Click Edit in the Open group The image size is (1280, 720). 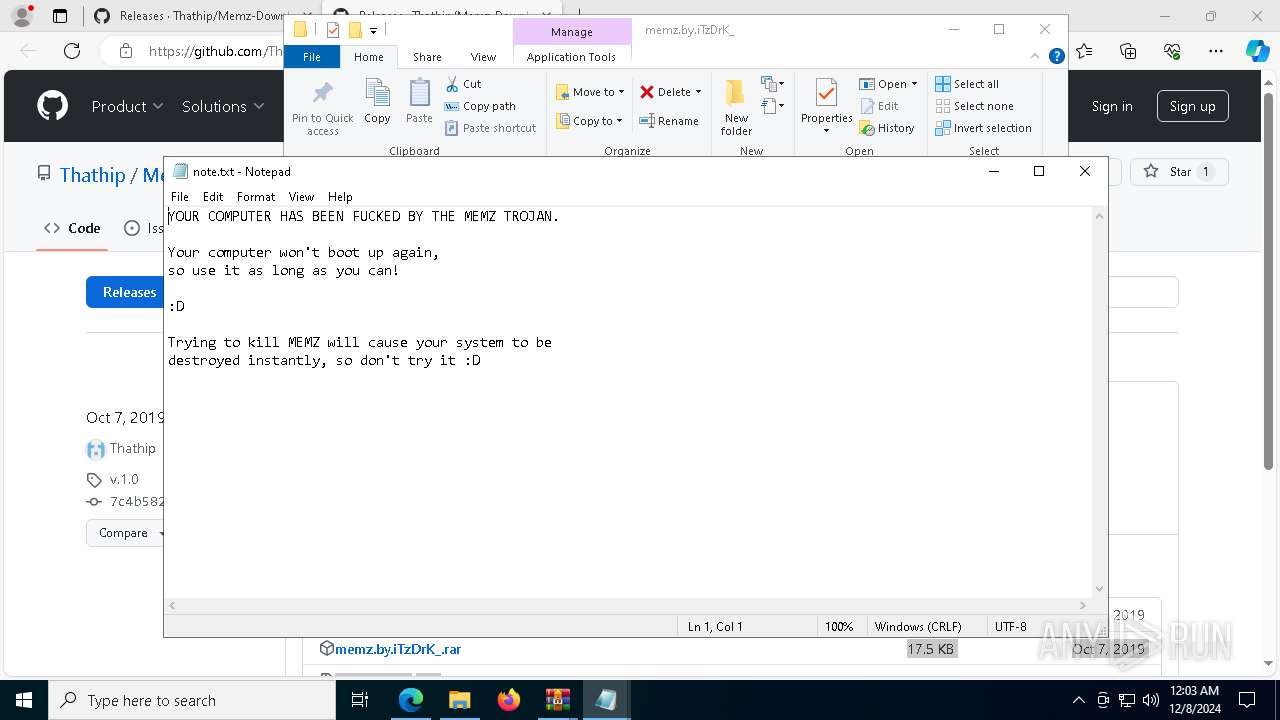[x=879, y=106]
